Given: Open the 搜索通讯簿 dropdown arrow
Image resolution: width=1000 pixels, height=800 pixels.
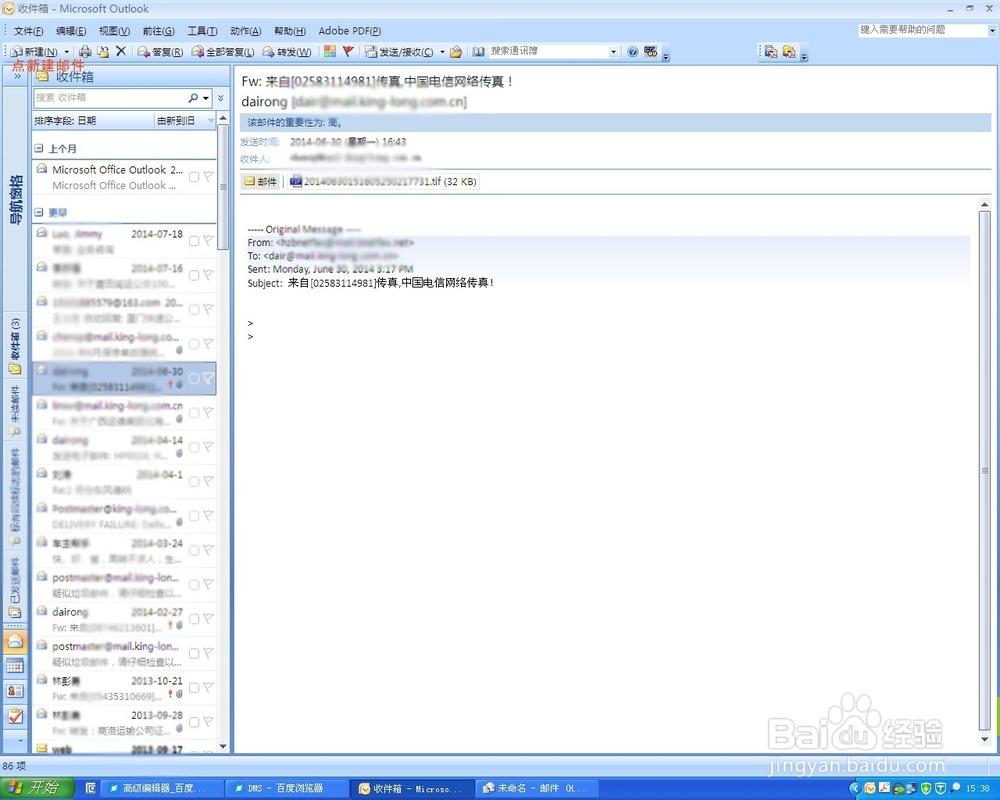Looking at the screenshot, I should pyautogui.click(x=614, y=52).
